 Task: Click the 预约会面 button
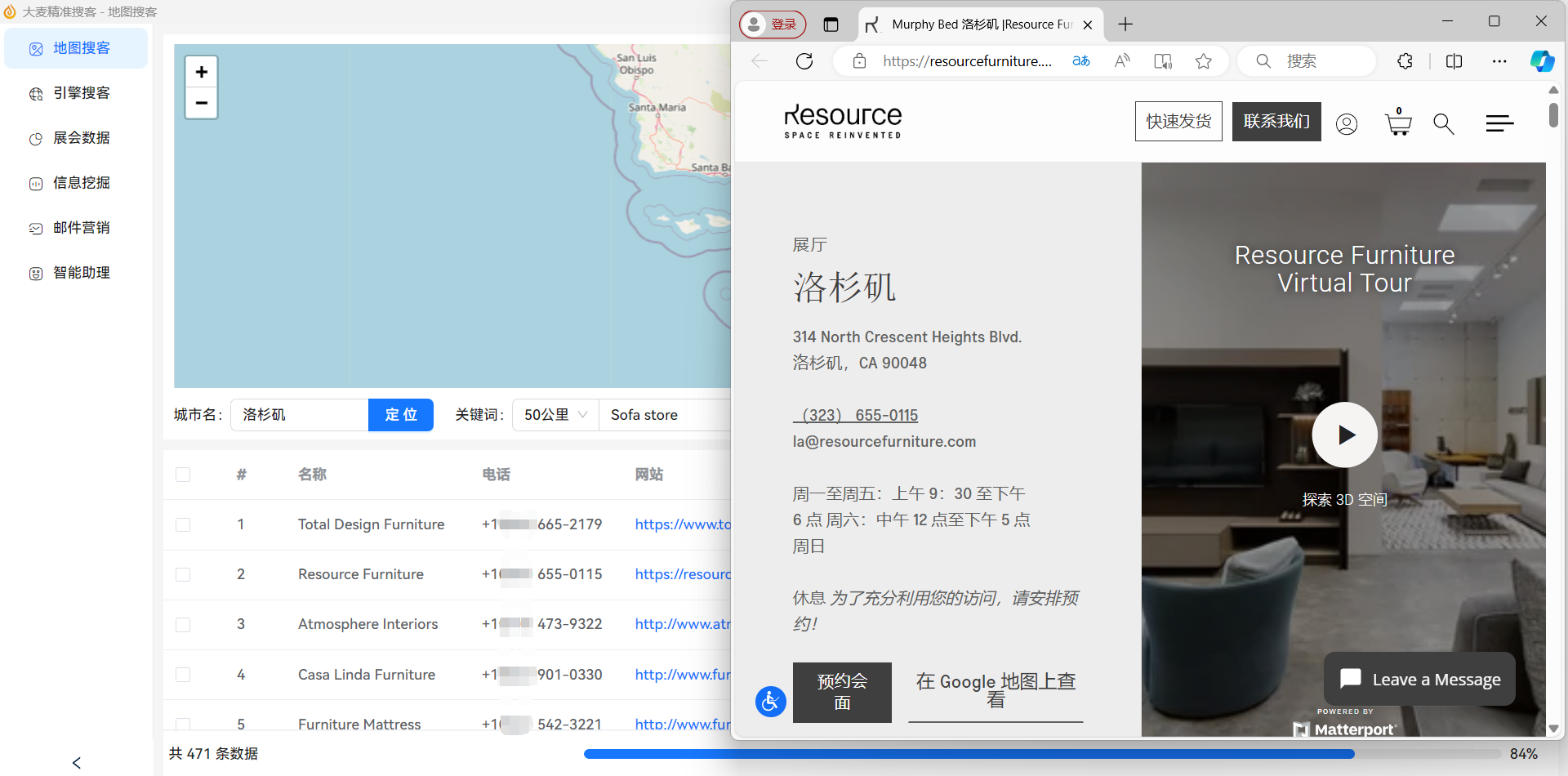click(x=842, y=692)
